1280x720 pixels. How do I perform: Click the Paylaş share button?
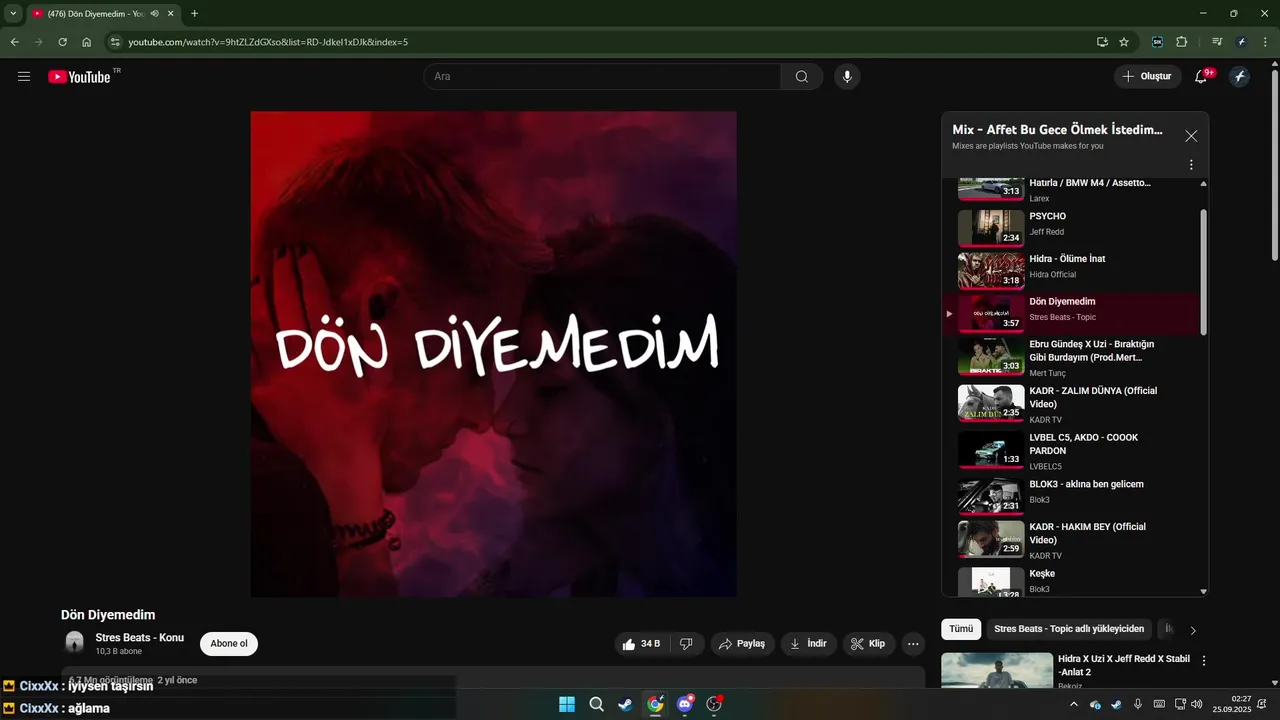[743, 644]
